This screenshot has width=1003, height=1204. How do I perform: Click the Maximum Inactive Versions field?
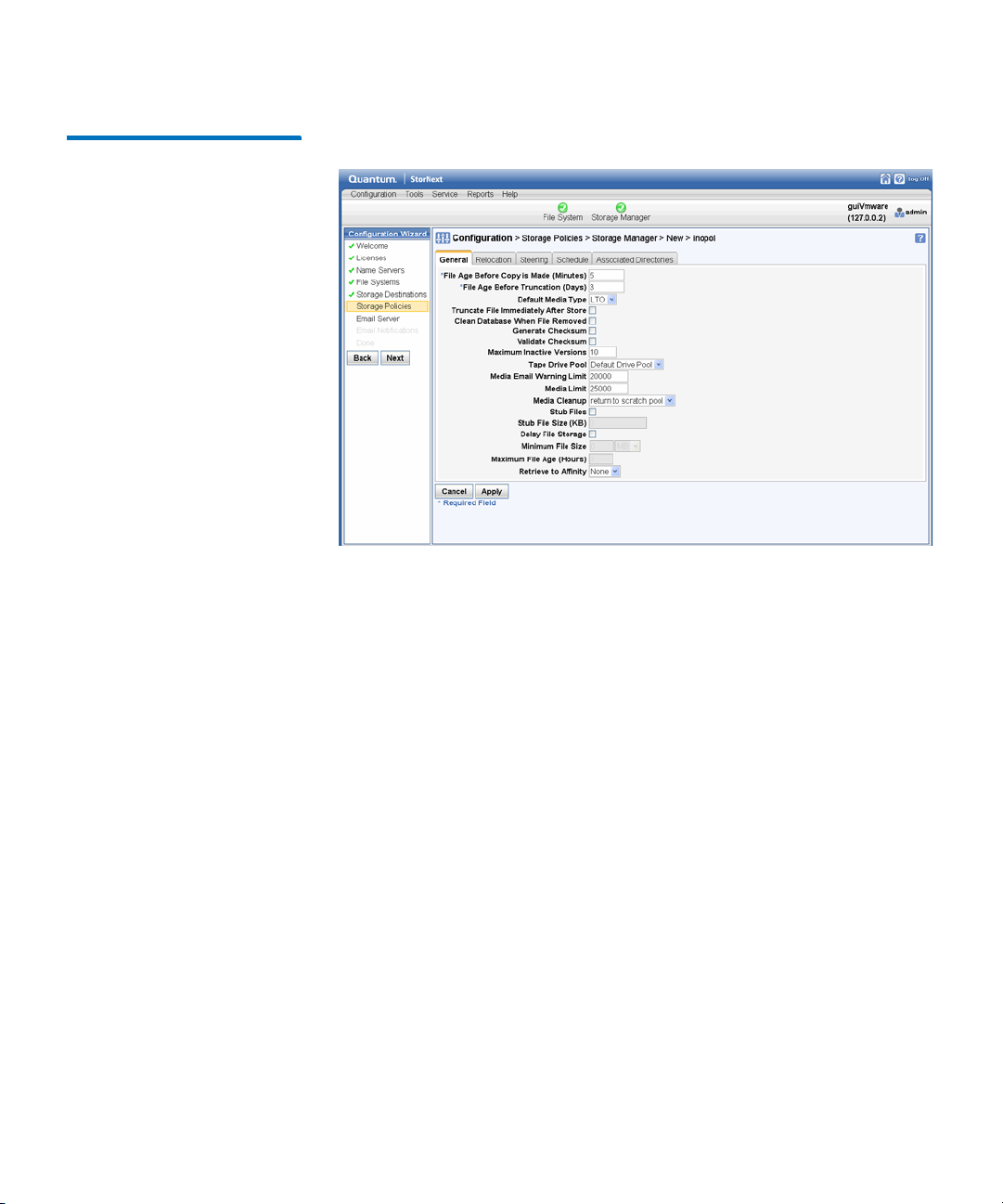(x=603, y=353)
